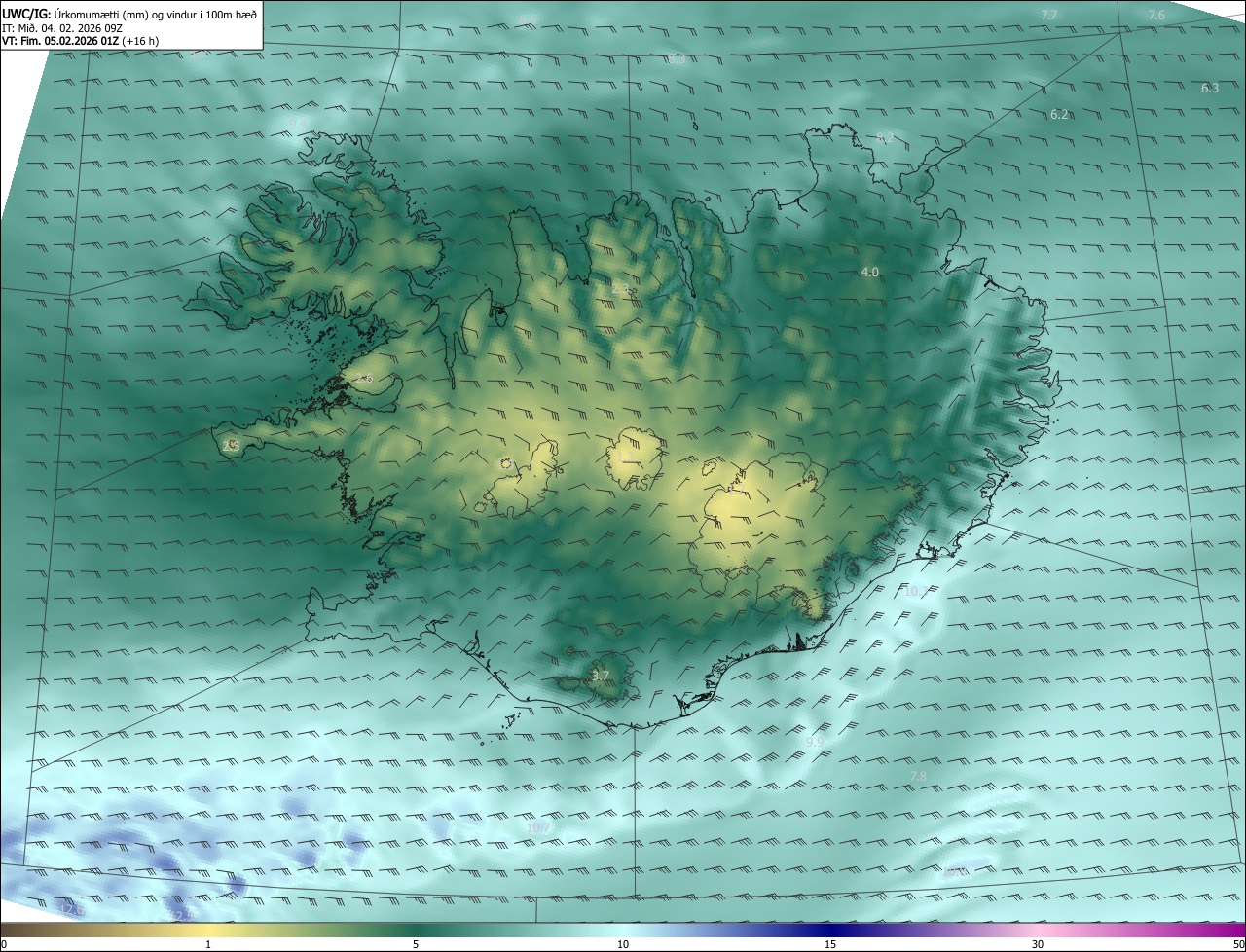Click the 7.7 value label on the map
The width and height of the screenshot is (1246, 952).
[x=1048, y=16]
